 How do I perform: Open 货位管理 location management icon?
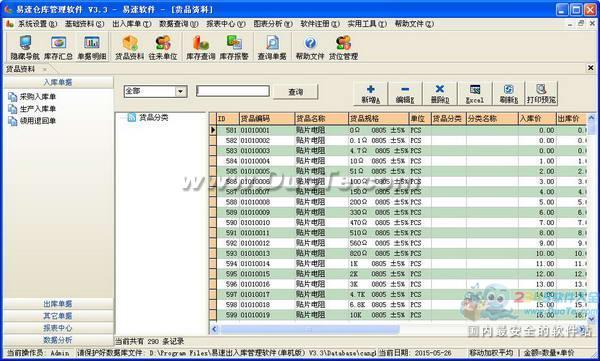[343, 47]
